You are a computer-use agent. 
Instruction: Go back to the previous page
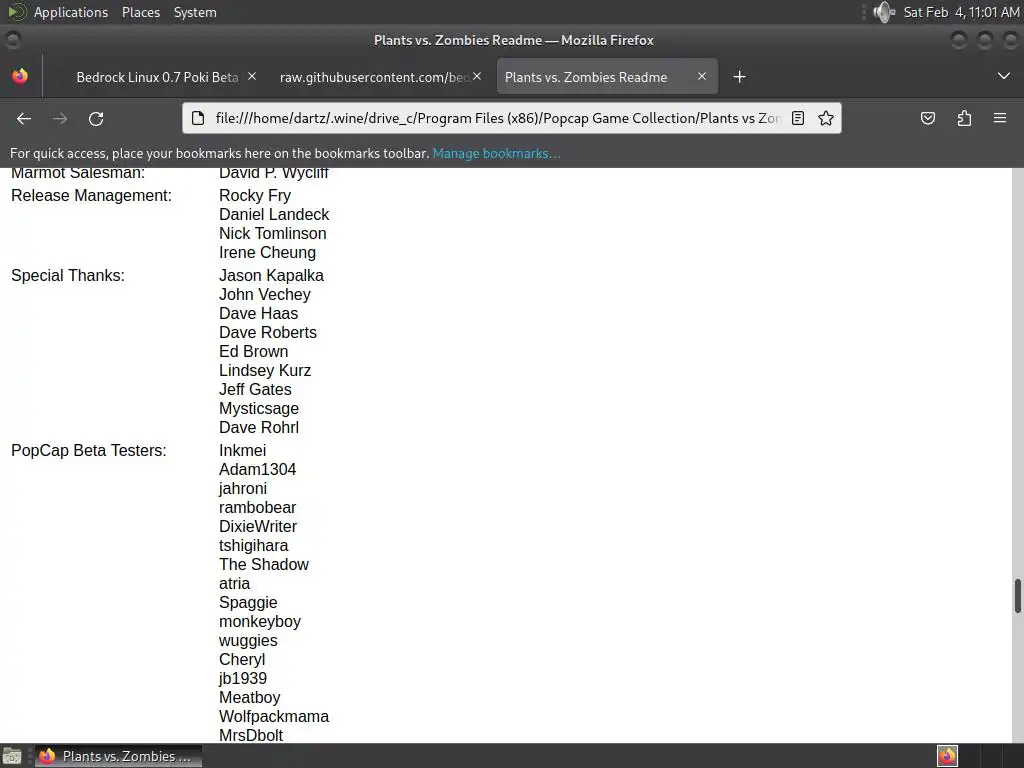pos(24,118)
